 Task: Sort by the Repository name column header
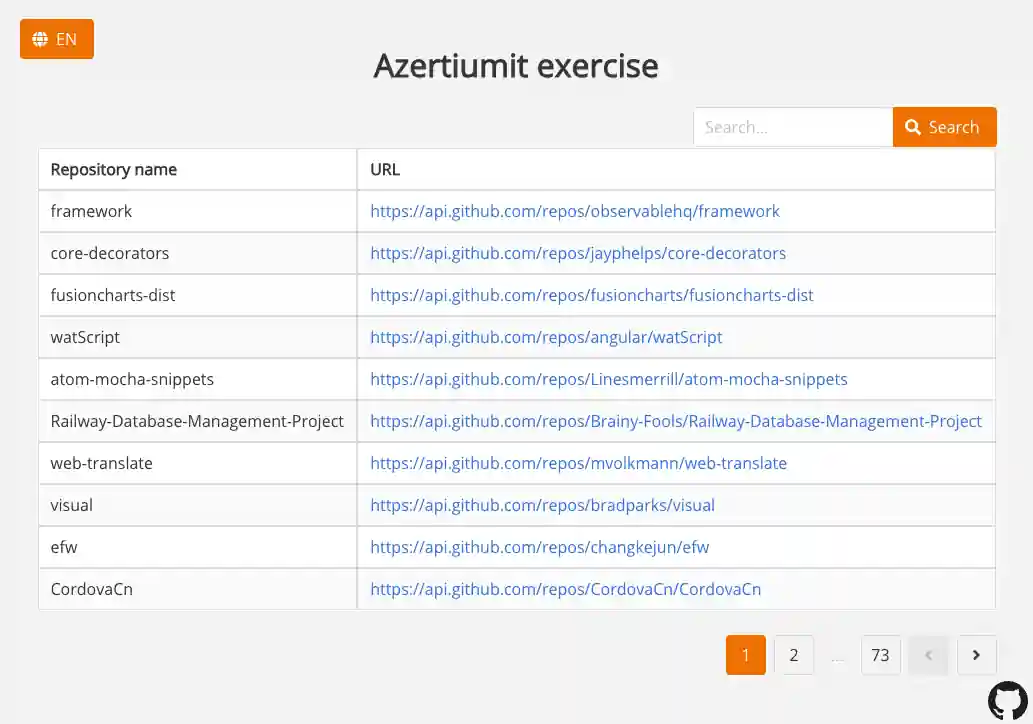114,169
